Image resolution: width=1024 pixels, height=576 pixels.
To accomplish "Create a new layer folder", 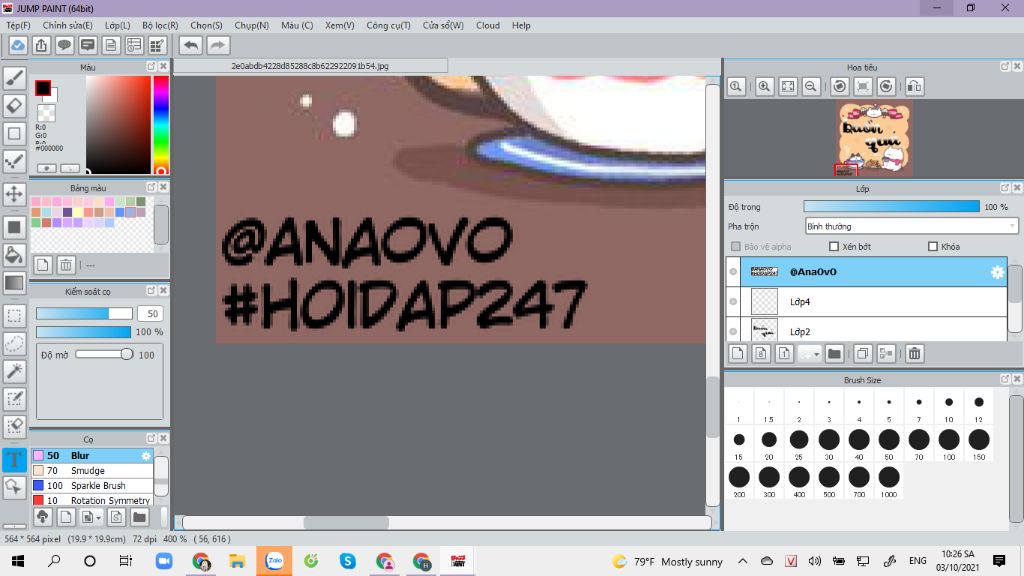I will pyautogui.click(x=834, y=353).
